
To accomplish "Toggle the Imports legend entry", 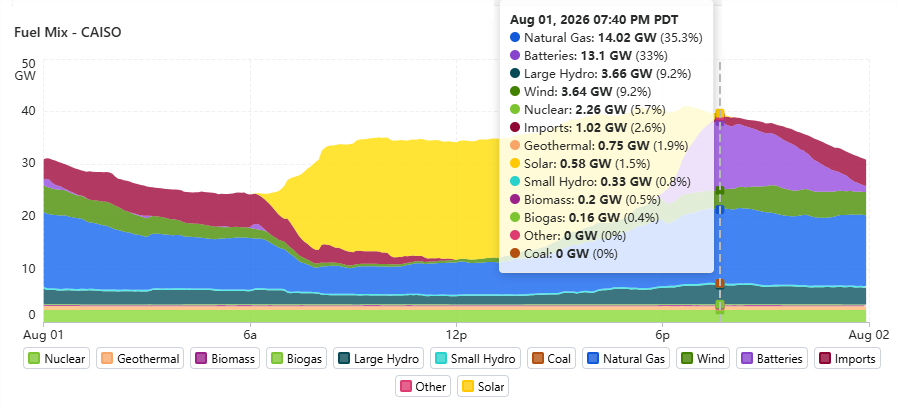I will tap(847, 359).
